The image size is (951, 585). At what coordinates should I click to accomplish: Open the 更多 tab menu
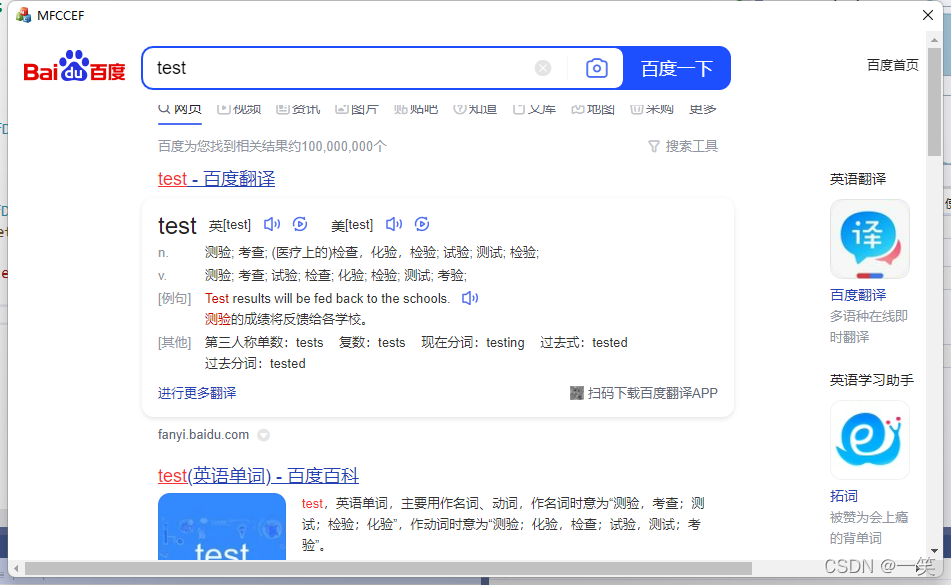[702, 109]
